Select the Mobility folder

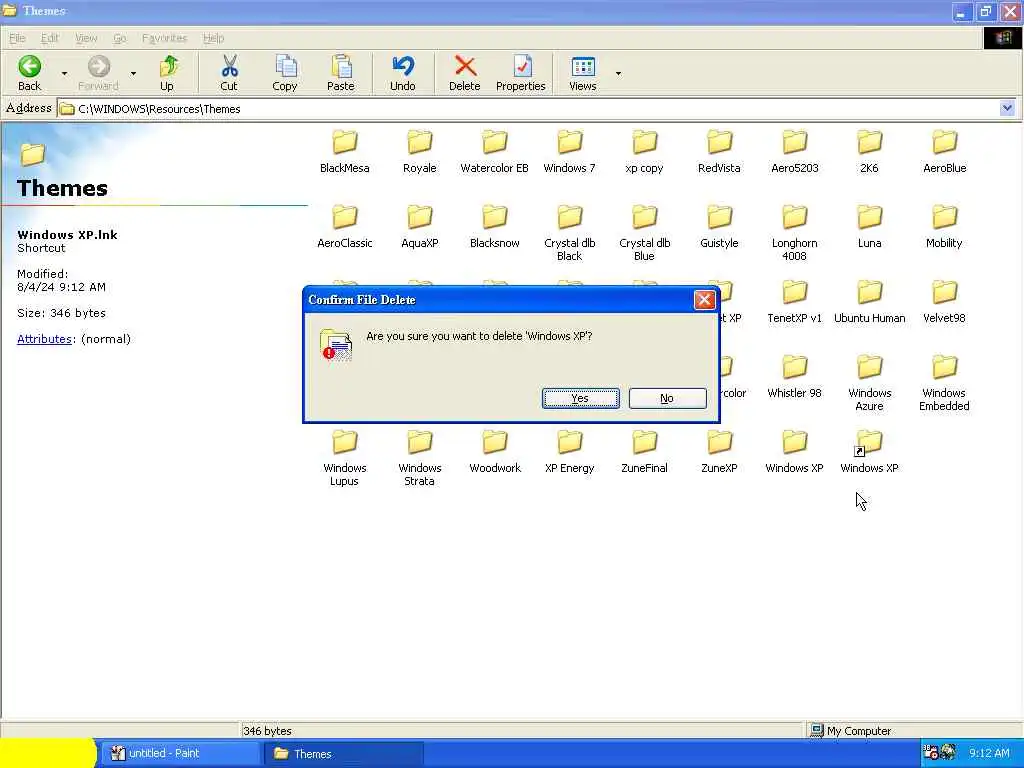944,227
